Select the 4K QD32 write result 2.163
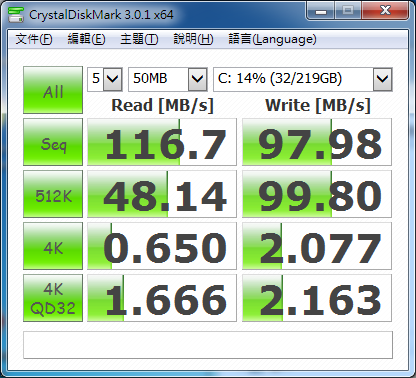The width and height of the screenshot is (416, 378). [317, 298]
